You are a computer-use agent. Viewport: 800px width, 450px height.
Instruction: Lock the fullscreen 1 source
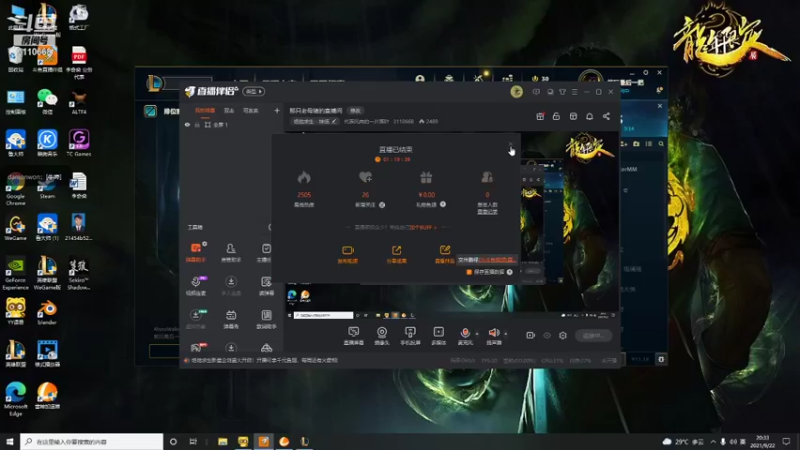point(197,124)
